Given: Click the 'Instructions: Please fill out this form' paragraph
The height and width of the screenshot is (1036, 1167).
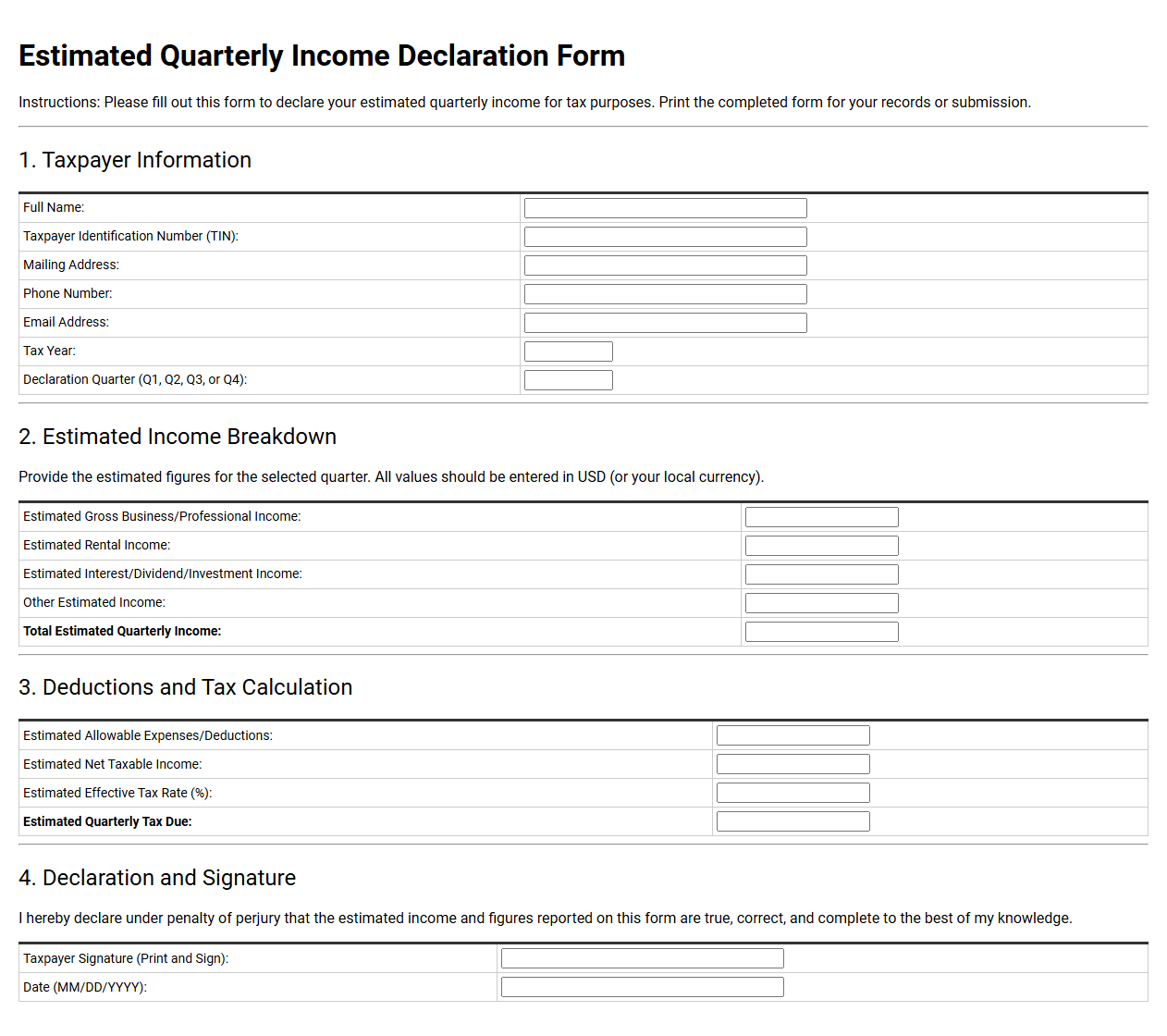Looking at the screenshot, I should [524, 102].
